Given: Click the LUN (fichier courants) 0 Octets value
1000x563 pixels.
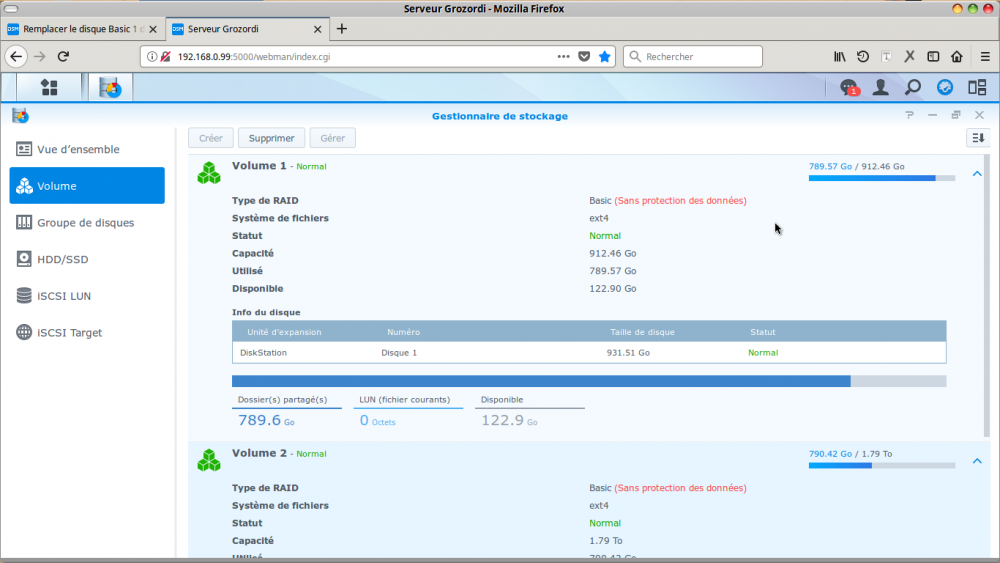Looking at the screenshot, I should 377,420.
